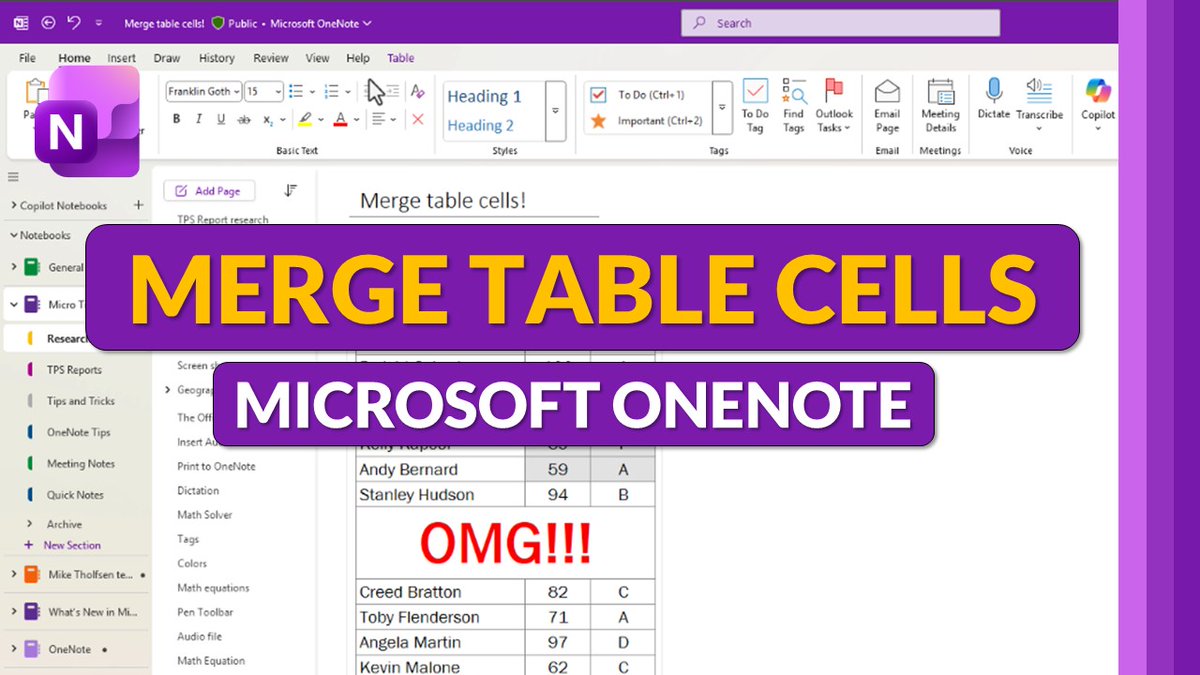This screenshot has width=1200, height=675.
Task: Switch to the Draw ribbon tab
Action: [167, 58]
